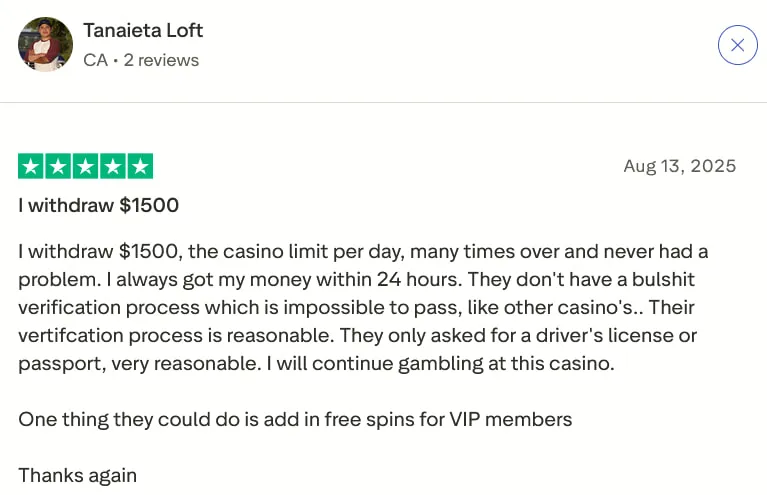Open Tanaieta Loft's profile photo

[x=45, y=45]
